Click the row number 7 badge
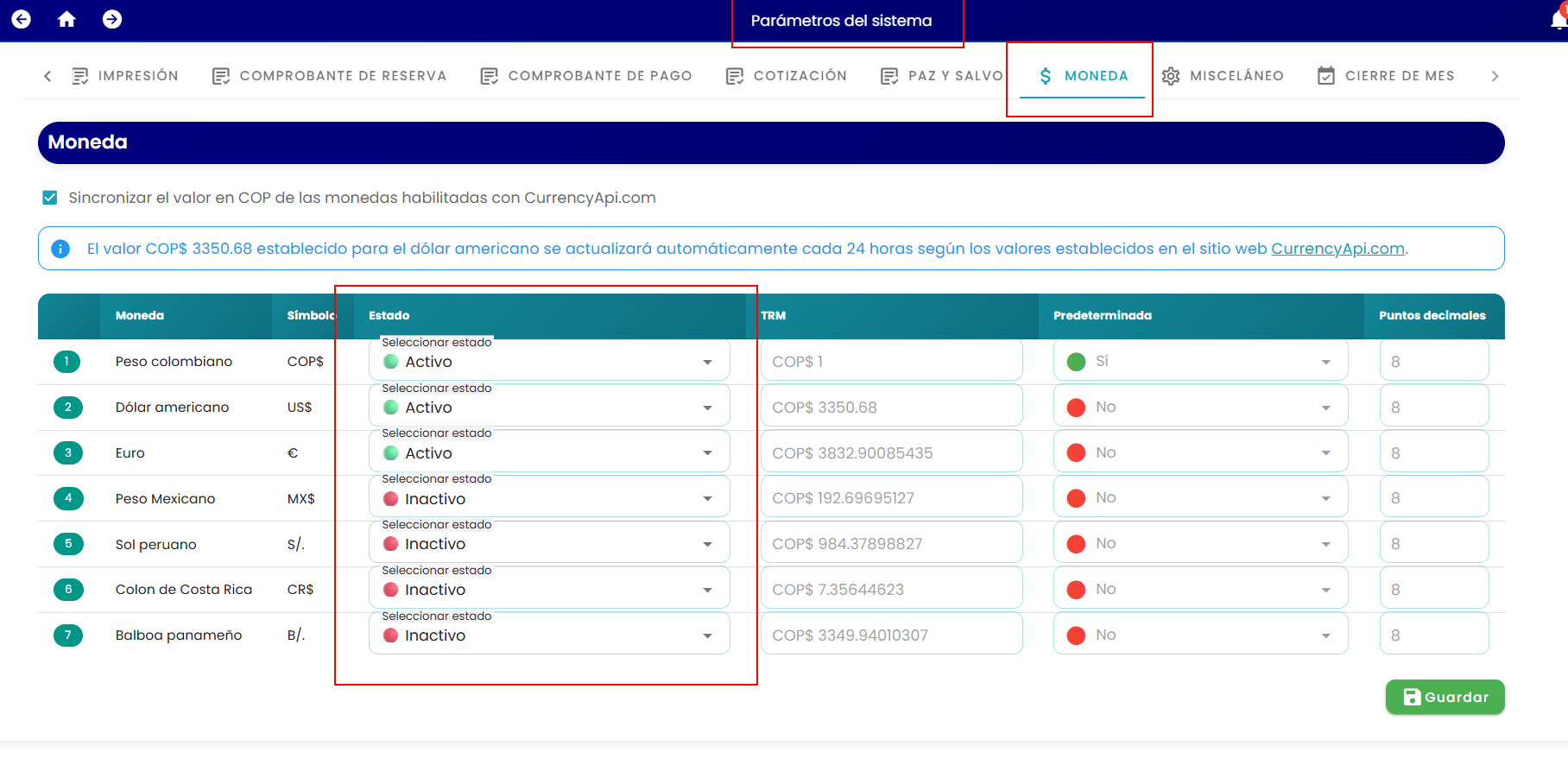The width and height of the screenshot is (1568, 765). click(68, 635)
